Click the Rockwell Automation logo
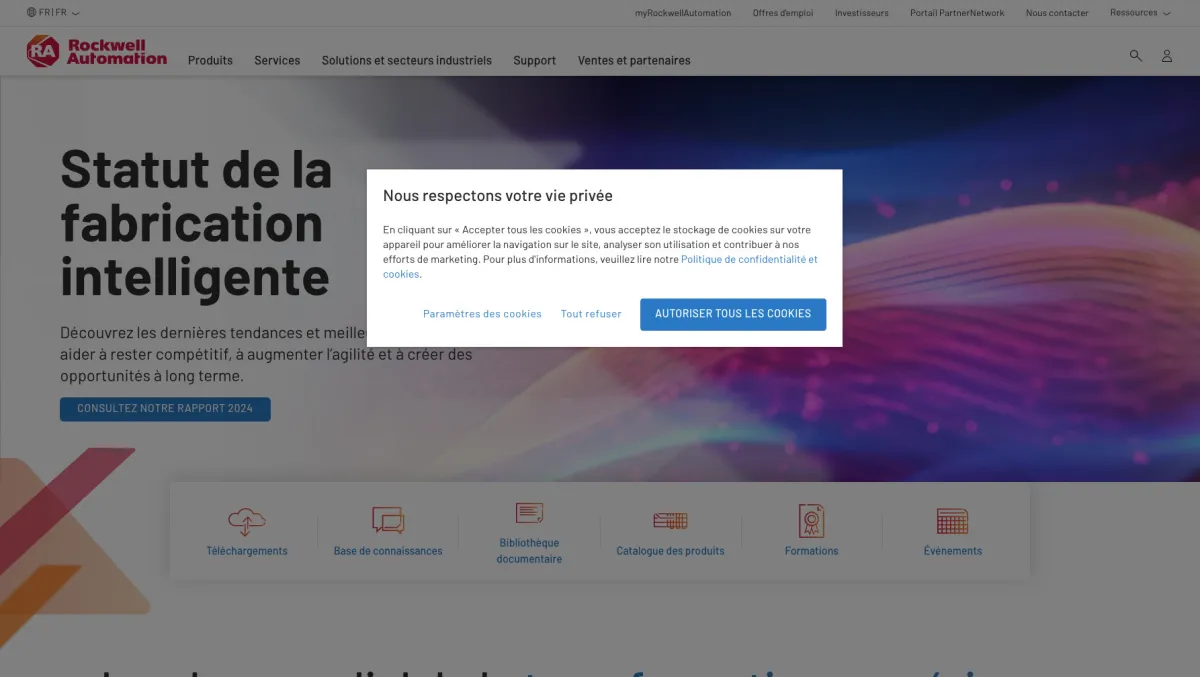Screen dimensions: 1200x677 coord(97,51)
